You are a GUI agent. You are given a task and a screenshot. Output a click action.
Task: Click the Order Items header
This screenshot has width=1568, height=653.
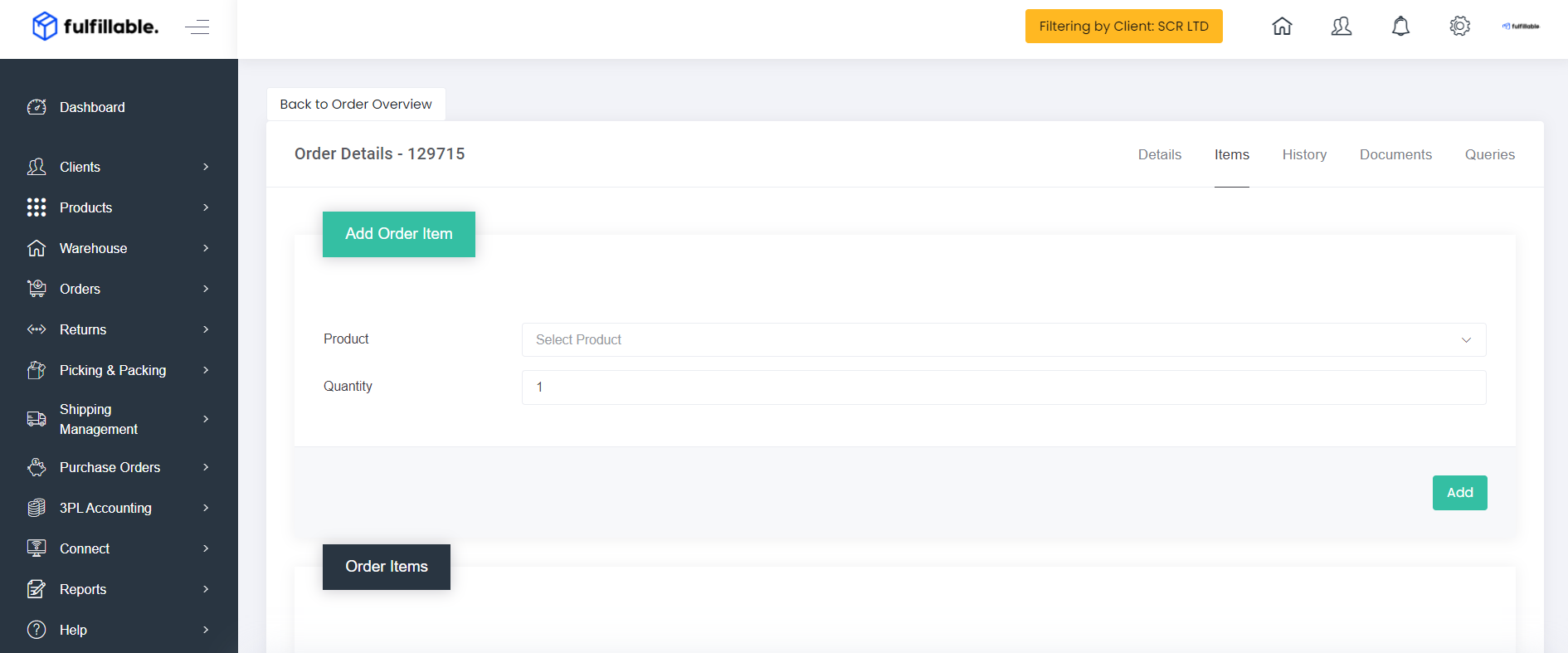(387, 567)
